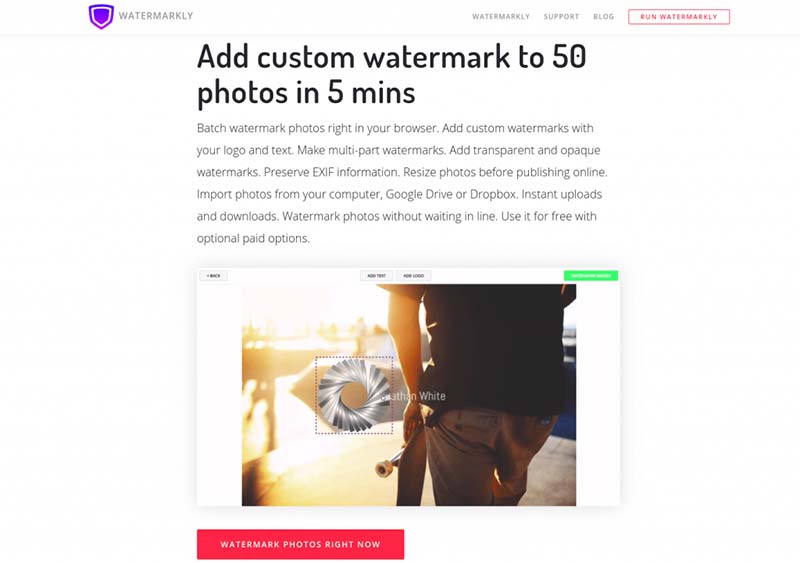
Task: Select the aperture logo watermark in the photo
Action: (353, 394)
